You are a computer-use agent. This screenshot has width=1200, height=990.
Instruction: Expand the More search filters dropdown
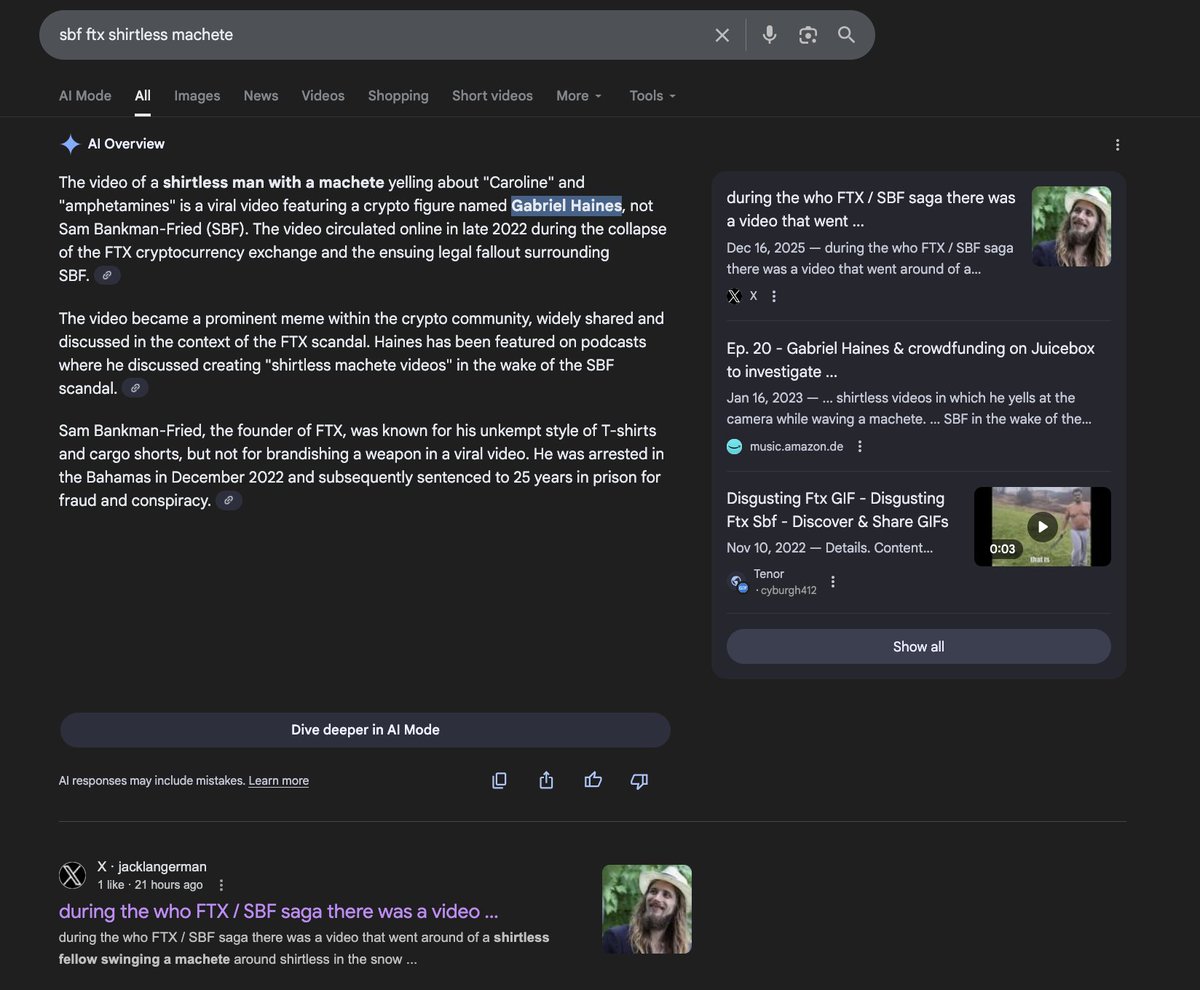point(579,96)
